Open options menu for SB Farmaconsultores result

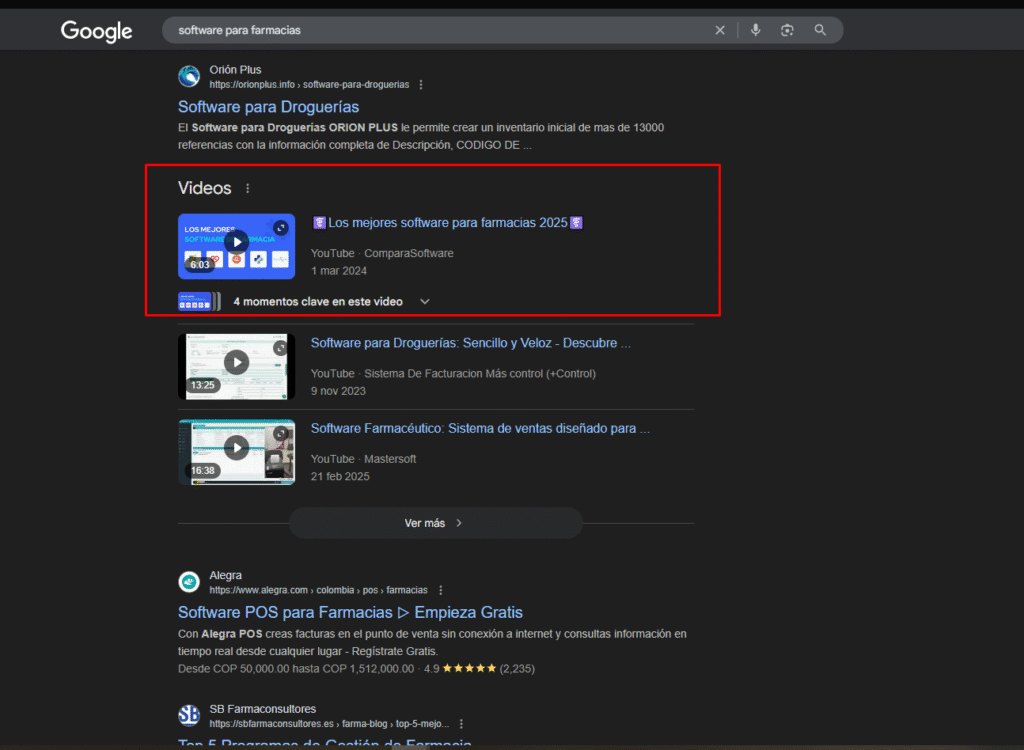(x=462, y=724)
